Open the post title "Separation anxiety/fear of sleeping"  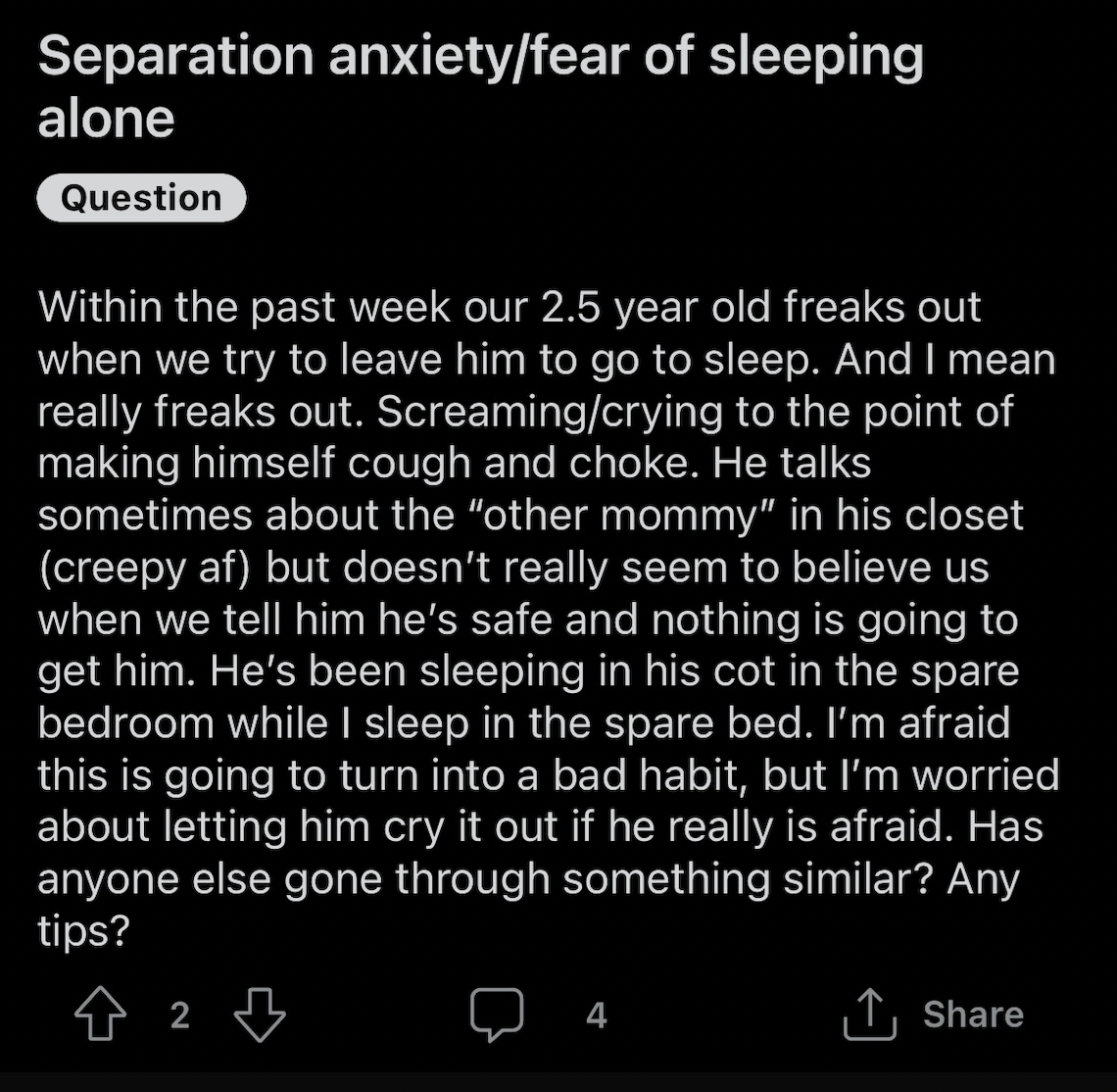481,56
